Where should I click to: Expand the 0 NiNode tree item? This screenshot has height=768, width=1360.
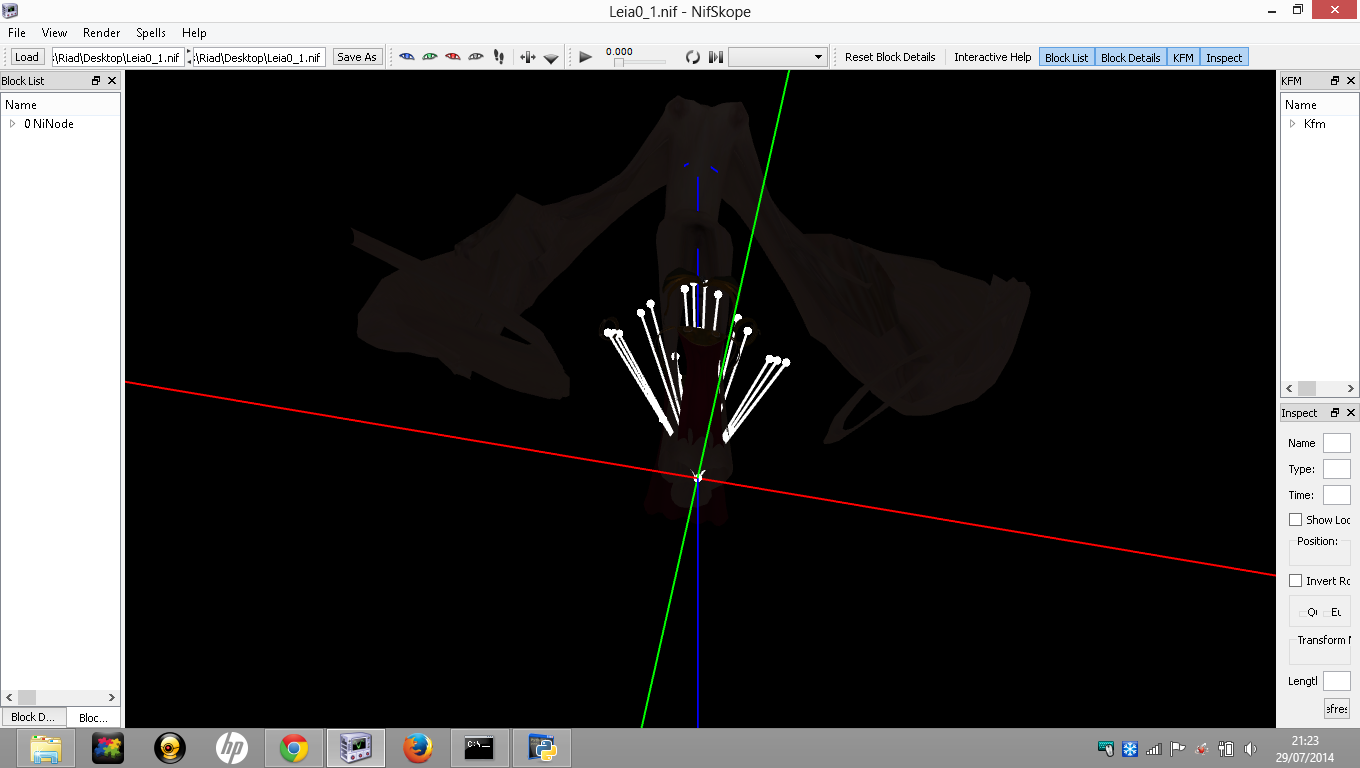tap(12, 124)
